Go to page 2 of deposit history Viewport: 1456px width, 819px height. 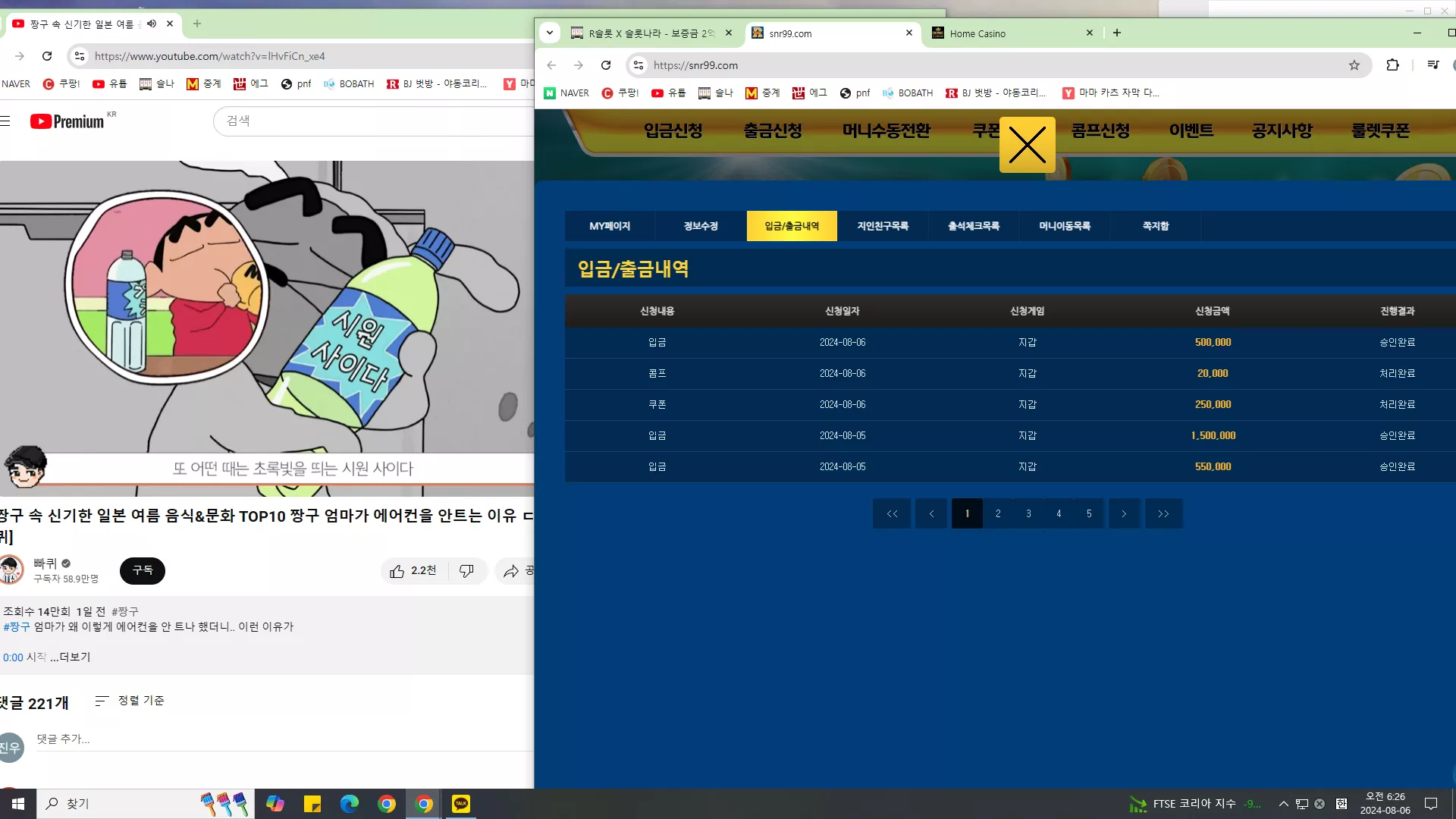[998, 513]
